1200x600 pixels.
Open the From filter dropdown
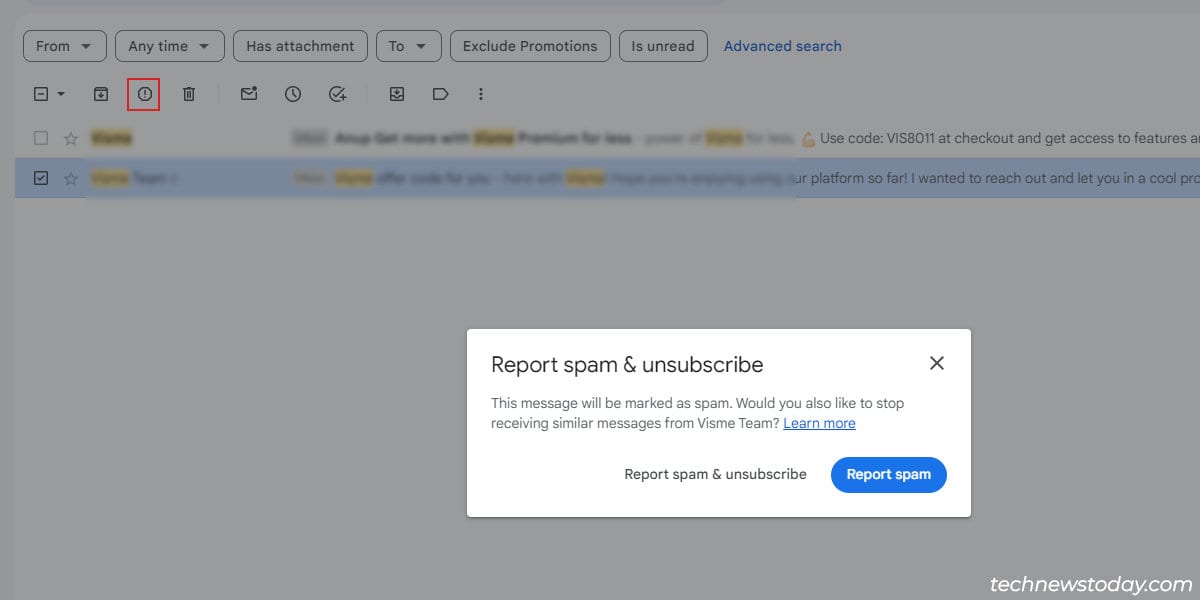click(64, 45)
